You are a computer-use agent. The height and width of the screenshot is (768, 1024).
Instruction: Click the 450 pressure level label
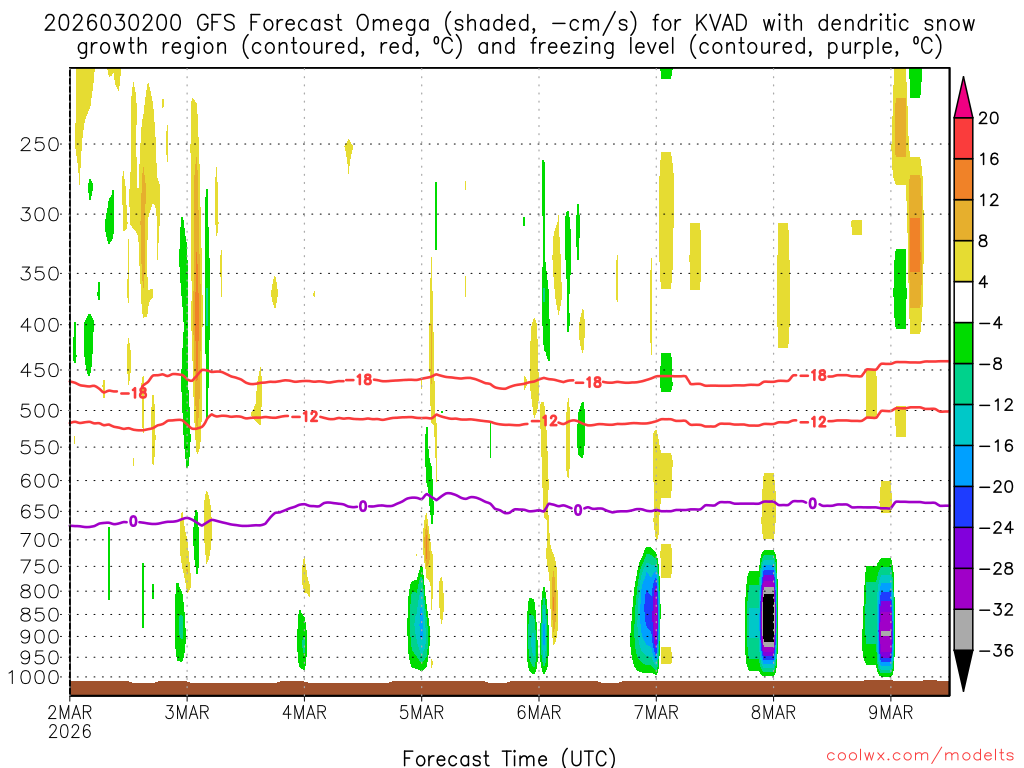[39, 370]
